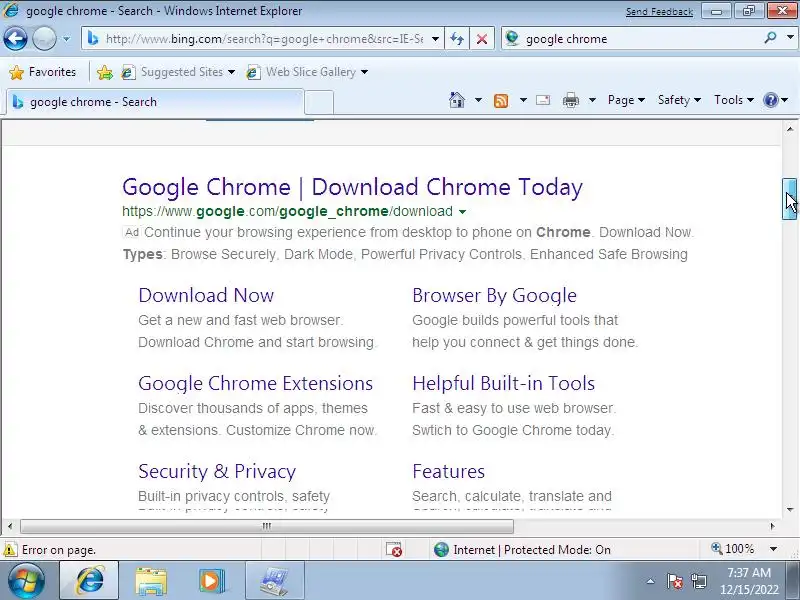The image size is (800, 600).
Task: Open the Google Chrome Extensions link
Action: coord(256,383)
